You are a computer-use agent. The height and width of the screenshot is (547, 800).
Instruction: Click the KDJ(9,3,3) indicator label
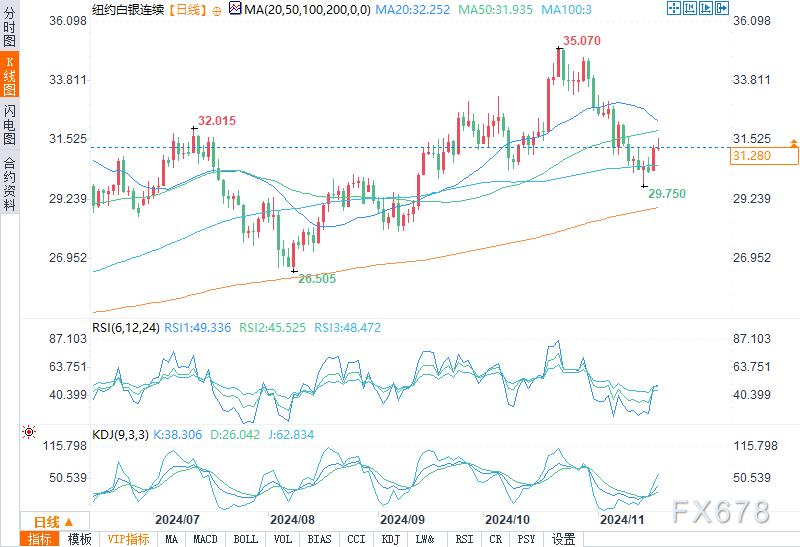click(x=120, y=435)
